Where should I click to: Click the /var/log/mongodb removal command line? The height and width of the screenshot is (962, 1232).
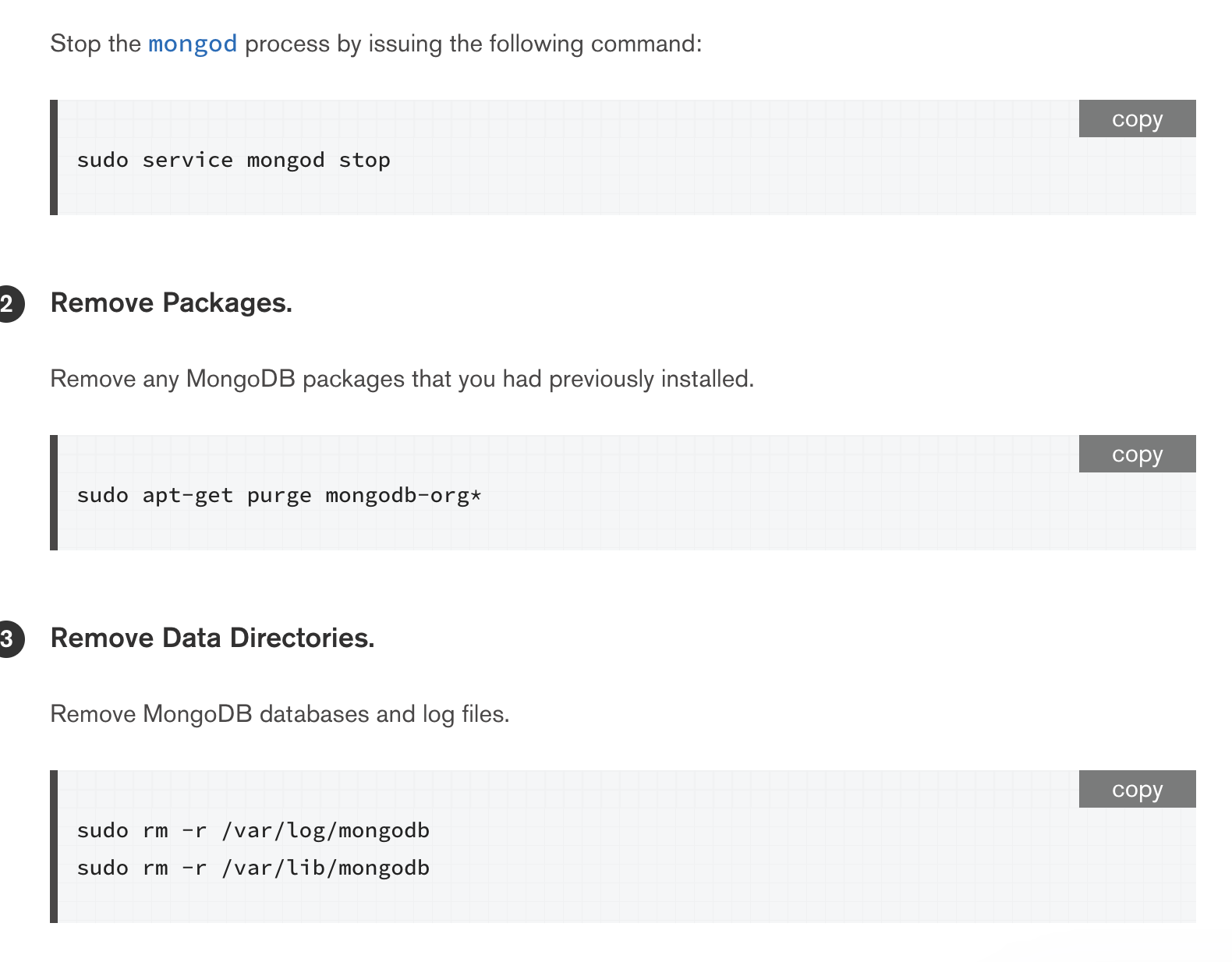tap(253, 831)
